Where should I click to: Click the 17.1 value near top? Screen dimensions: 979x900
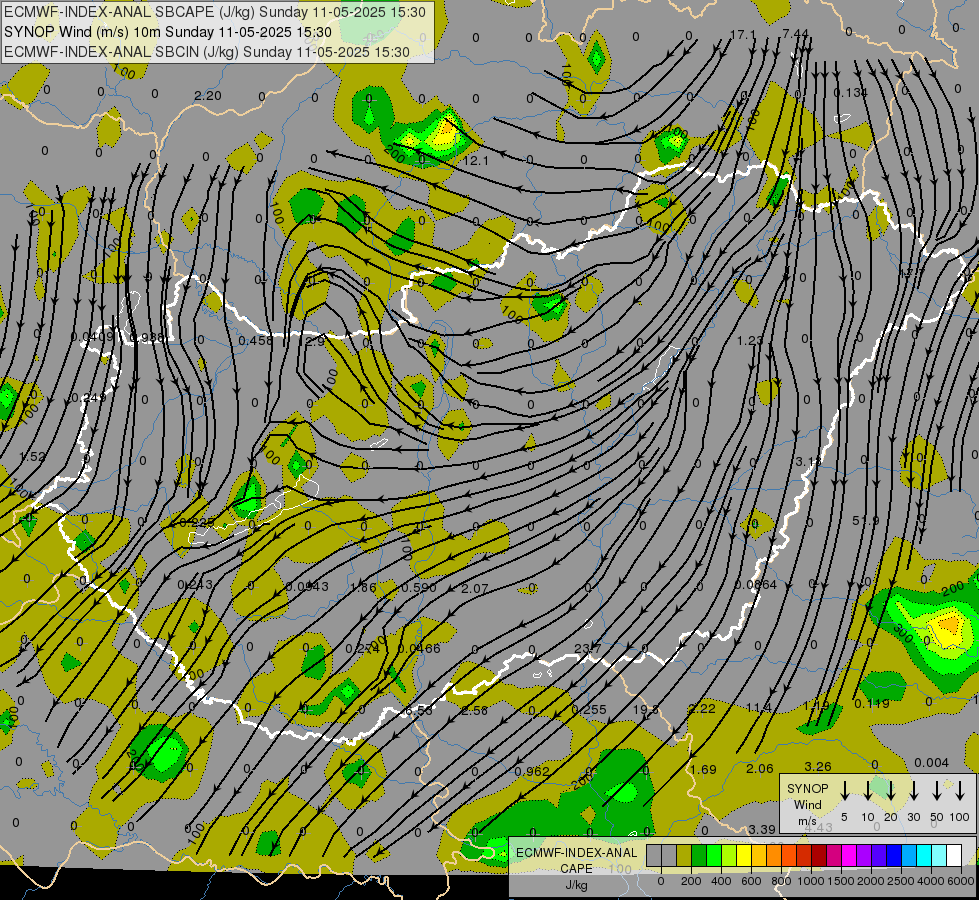coord(743,34)
